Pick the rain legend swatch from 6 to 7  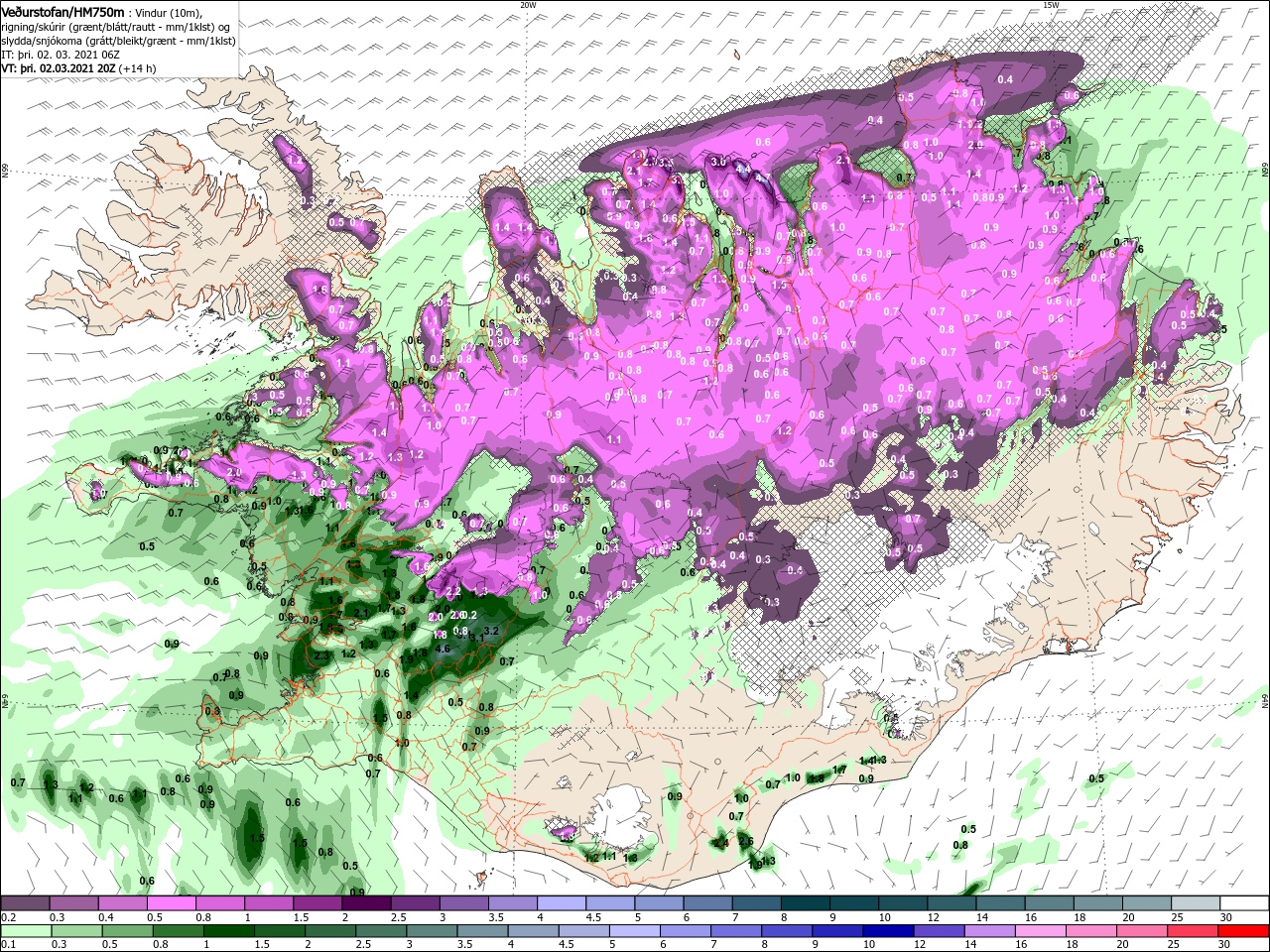686,931
